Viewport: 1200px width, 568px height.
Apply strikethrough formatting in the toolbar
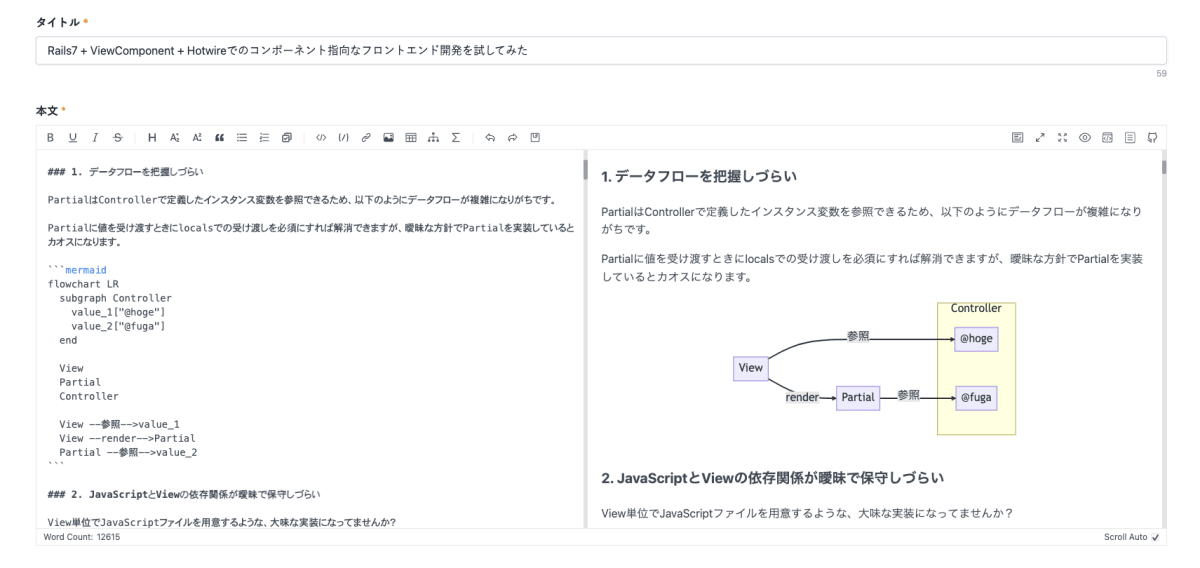pos(117,136)
